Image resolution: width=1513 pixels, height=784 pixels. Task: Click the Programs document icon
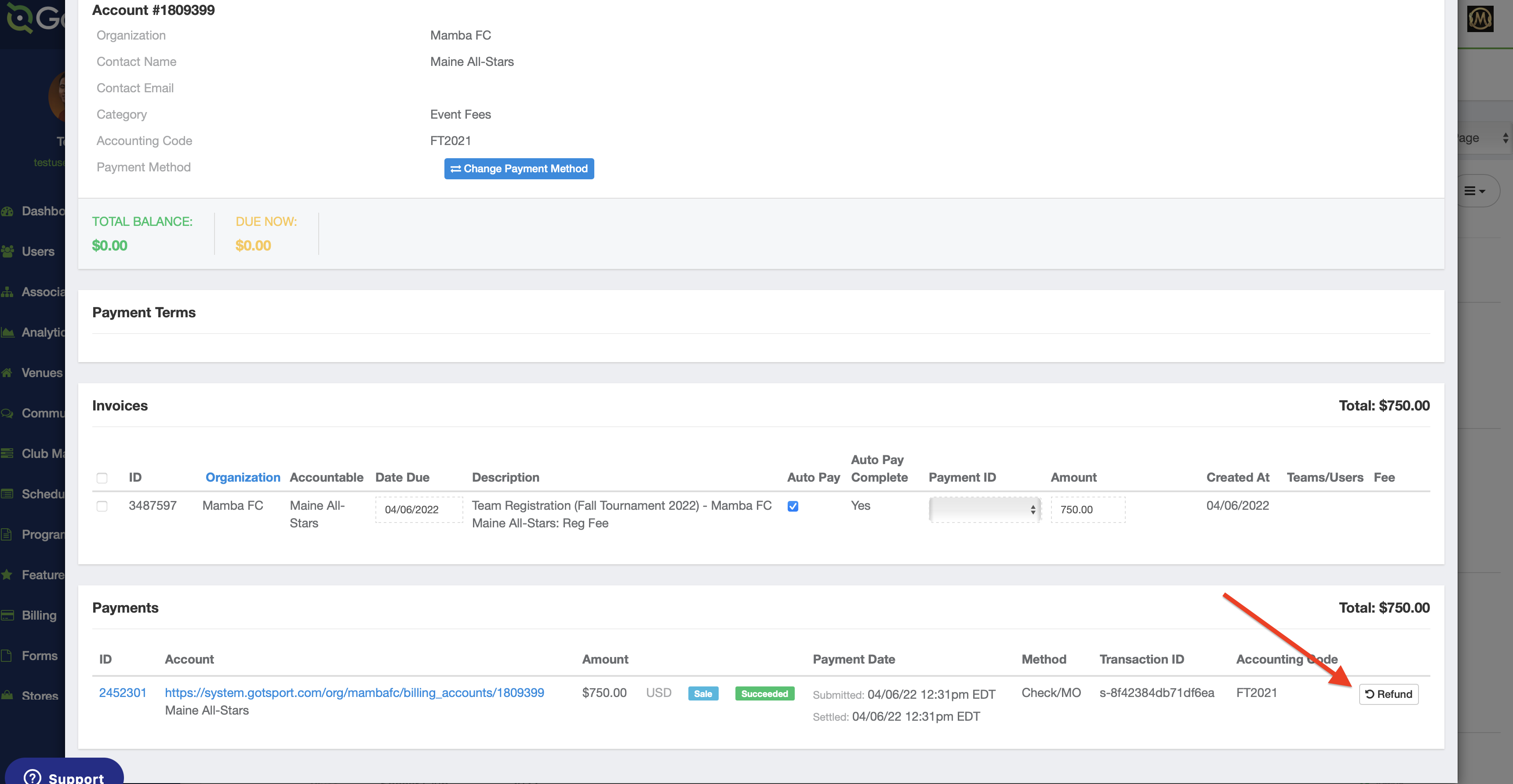click(7, 534)
